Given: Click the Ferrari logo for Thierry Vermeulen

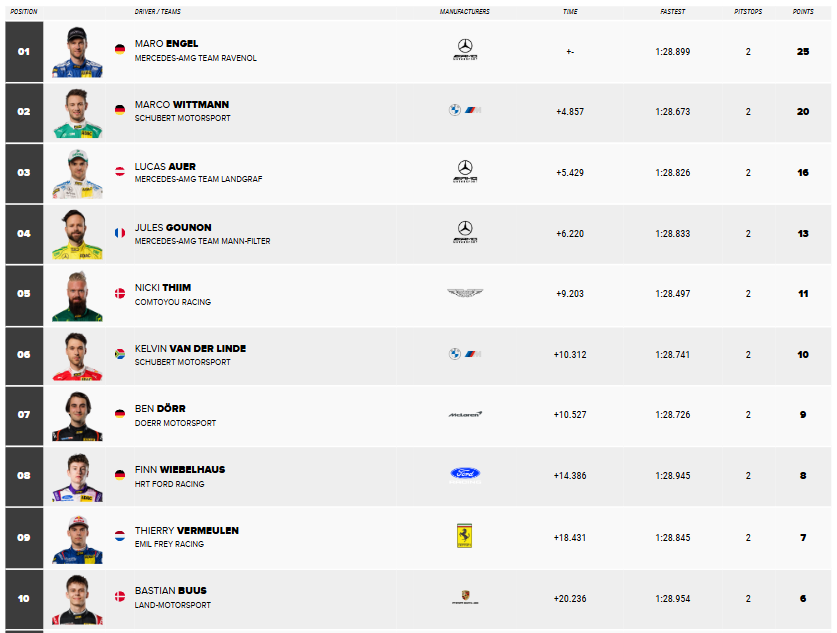Looking at the screenshot, I should tap(464, 535).
